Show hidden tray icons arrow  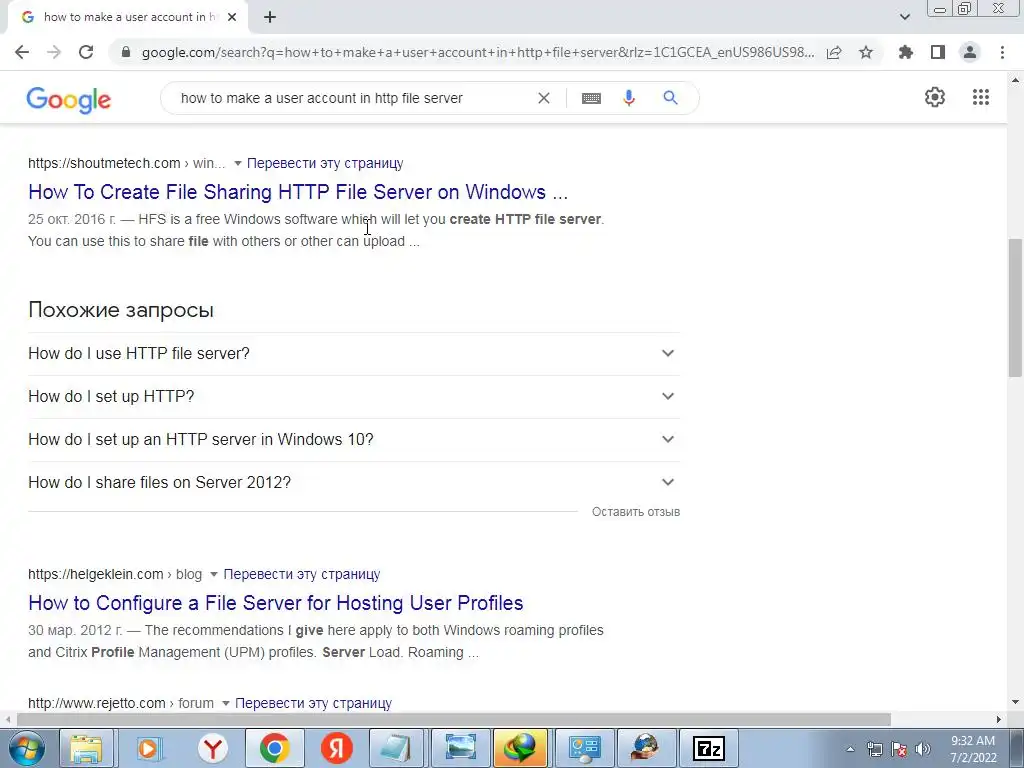pyautogui.click(x=850, y=750)
